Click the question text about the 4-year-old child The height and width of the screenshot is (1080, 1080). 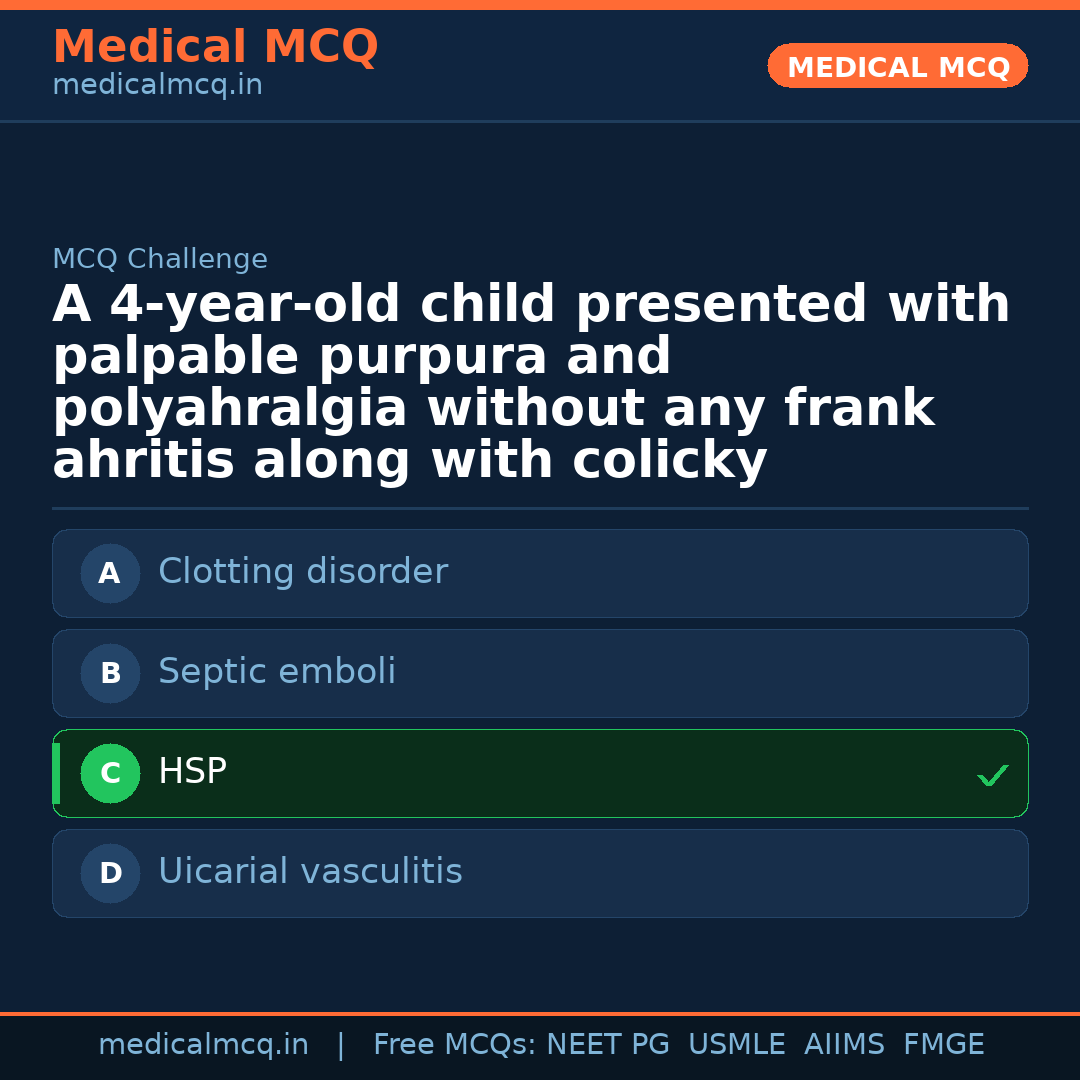point(530,382)
